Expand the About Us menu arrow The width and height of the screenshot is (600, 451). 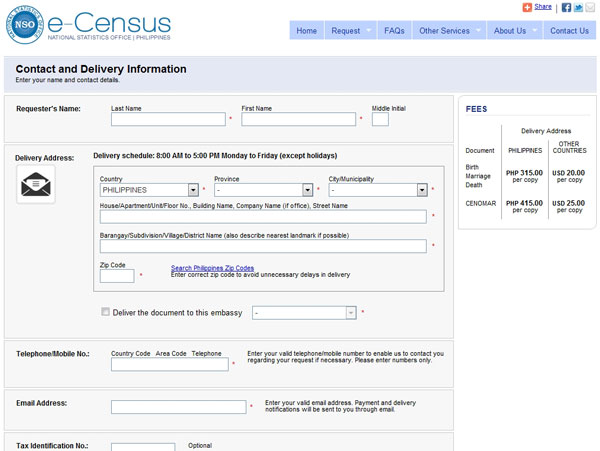(535, 30)
